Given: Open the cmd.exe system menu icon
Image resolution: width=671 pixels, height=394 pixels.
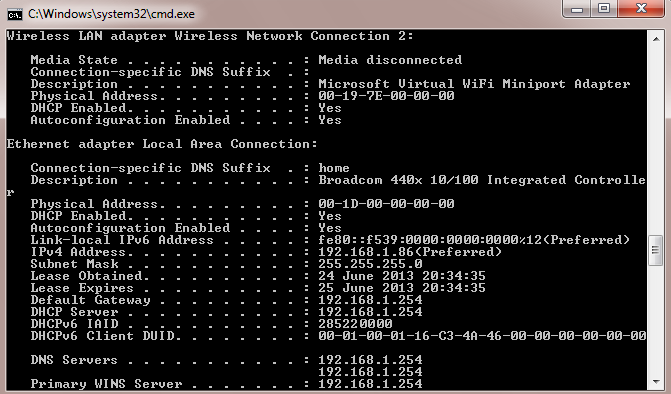Looking at the screenshot, I should coord(15,14).
